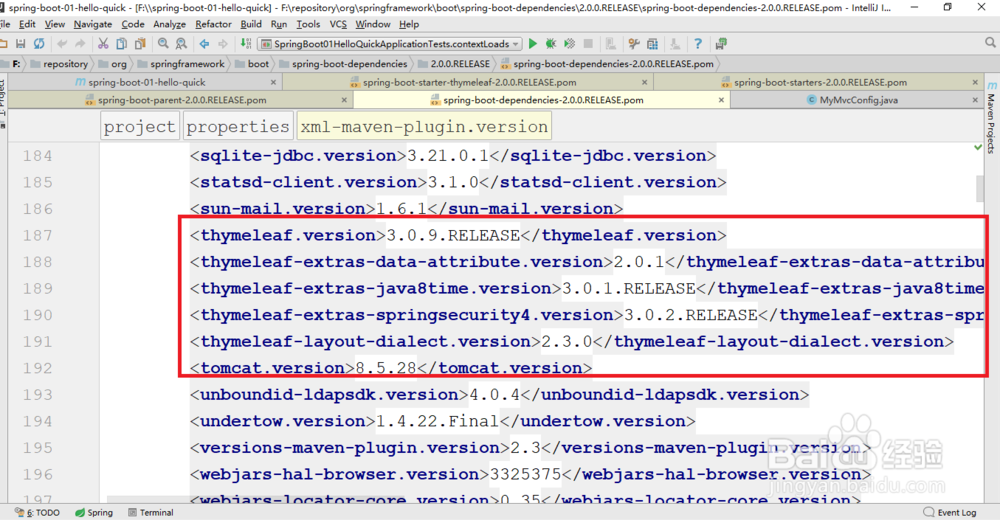
Task: Open the Code menu
Action: [133, 24]
